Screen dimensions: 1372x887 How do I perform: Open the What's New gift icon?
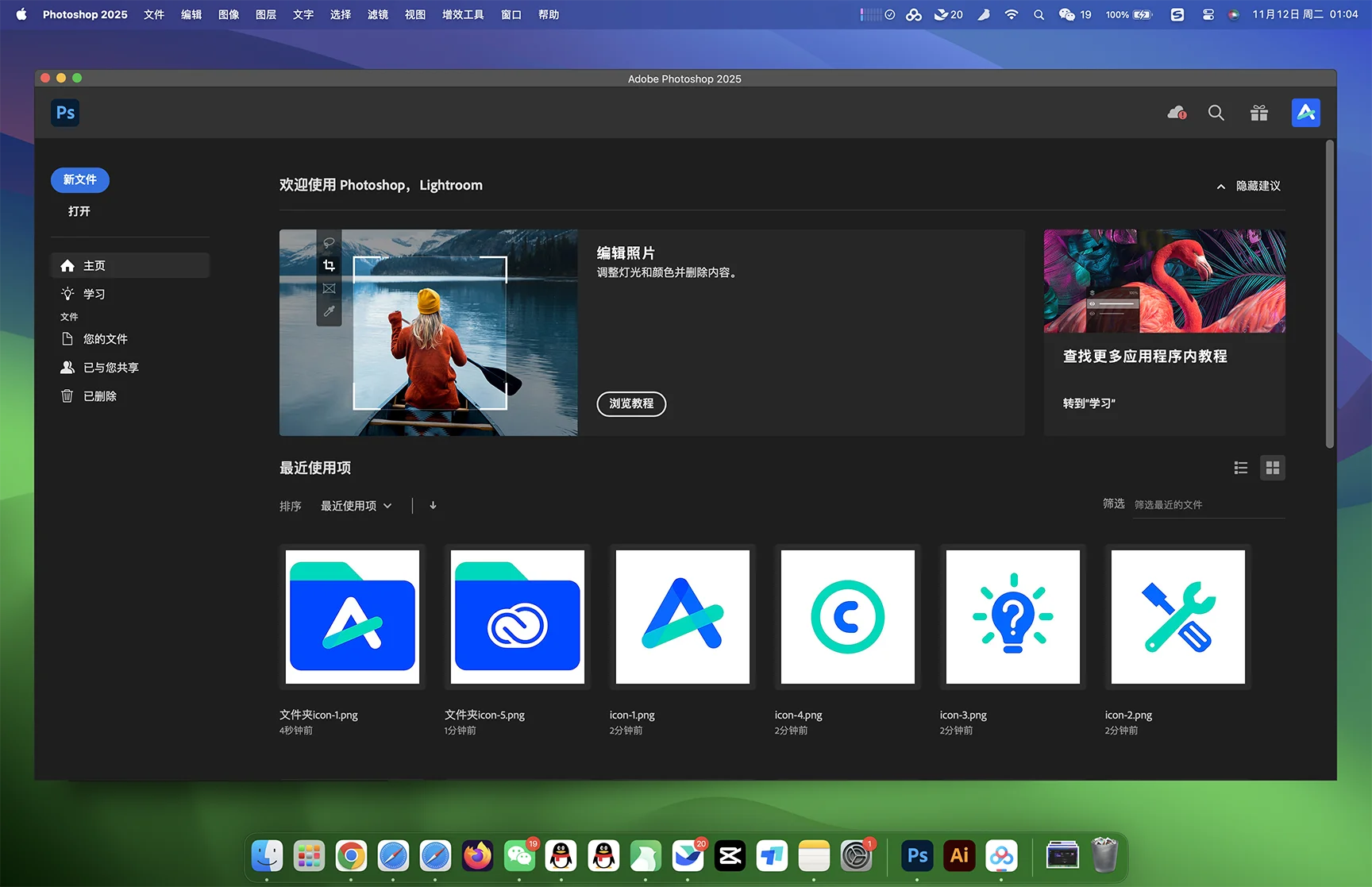tap(1259, 113)
